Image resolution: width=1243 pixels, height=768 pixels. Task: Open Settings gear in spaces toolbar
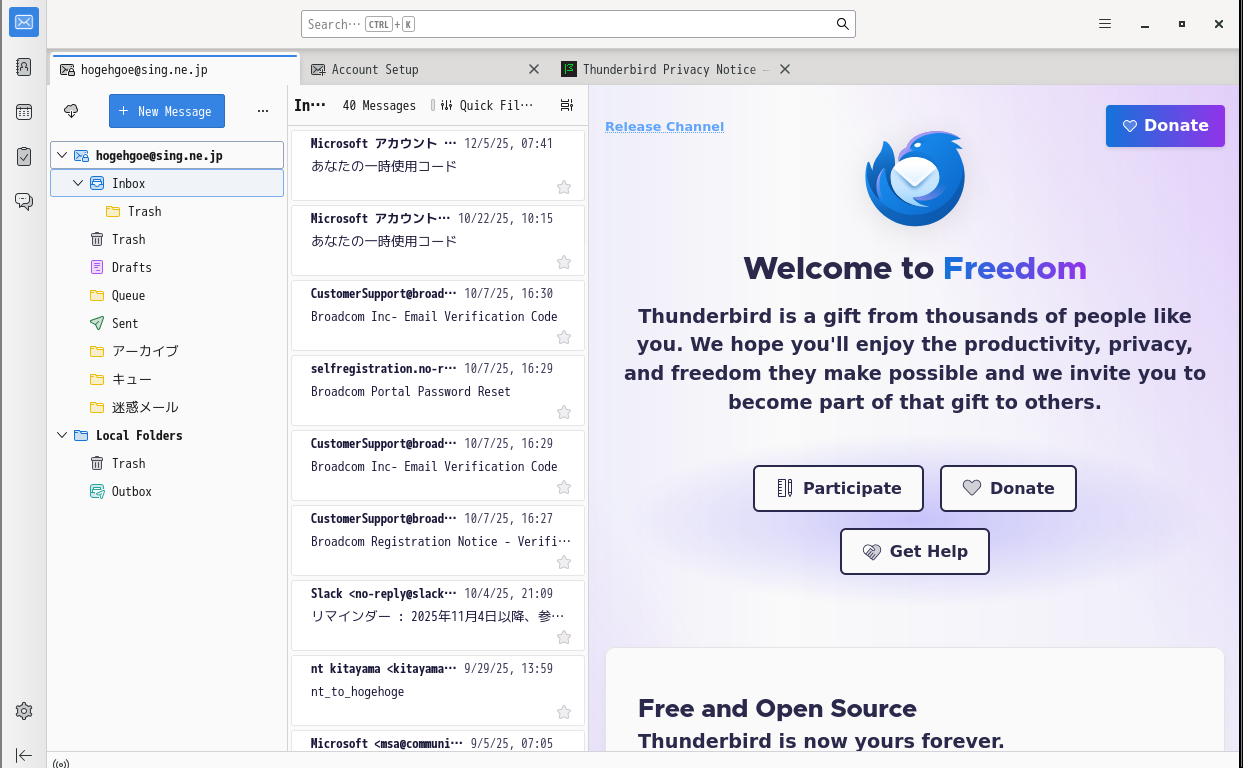pyautogui.click(x=24, y=711)
